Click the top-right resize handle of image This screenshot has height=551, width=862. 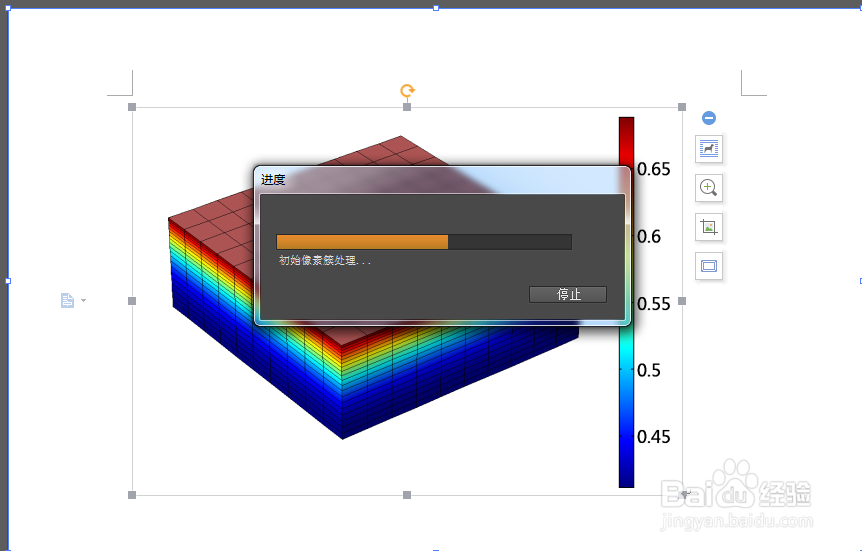click(x=682, y=107)
